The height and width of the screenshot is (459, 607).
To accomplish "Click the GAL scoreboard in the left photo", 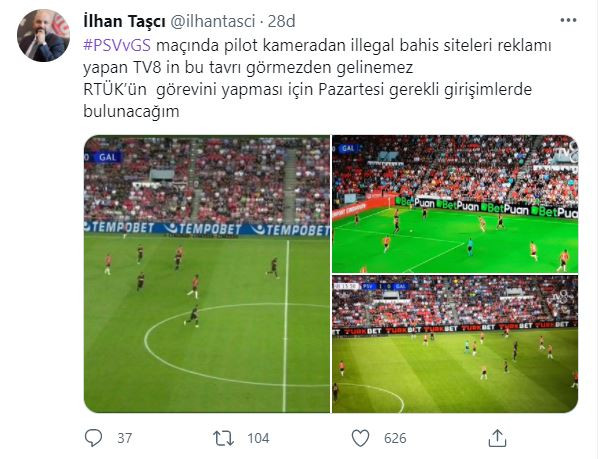I will tap(103, 157).
